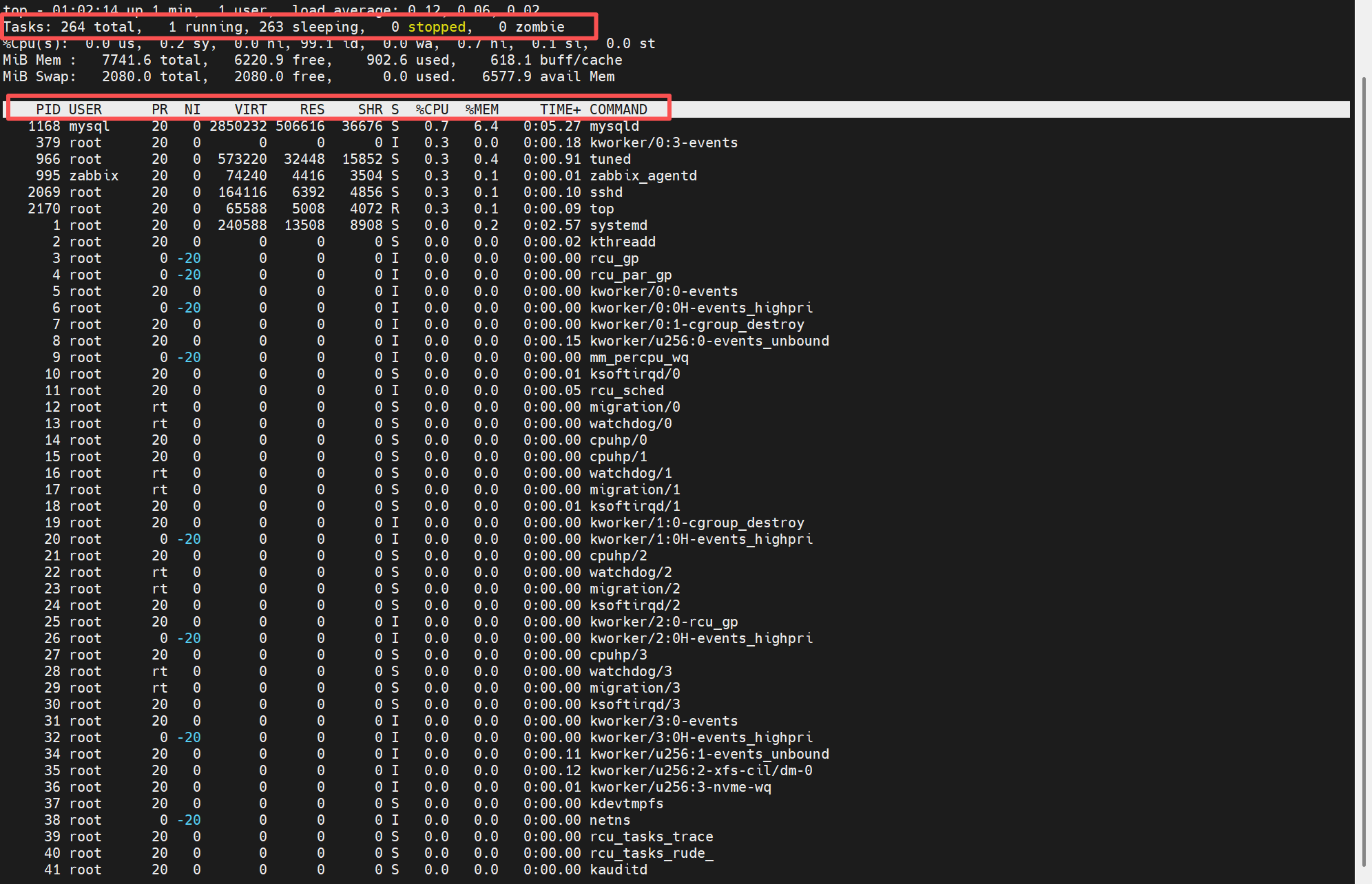Click the kthreadd process row
This screenshot has height=884, width=1372.
622,242
